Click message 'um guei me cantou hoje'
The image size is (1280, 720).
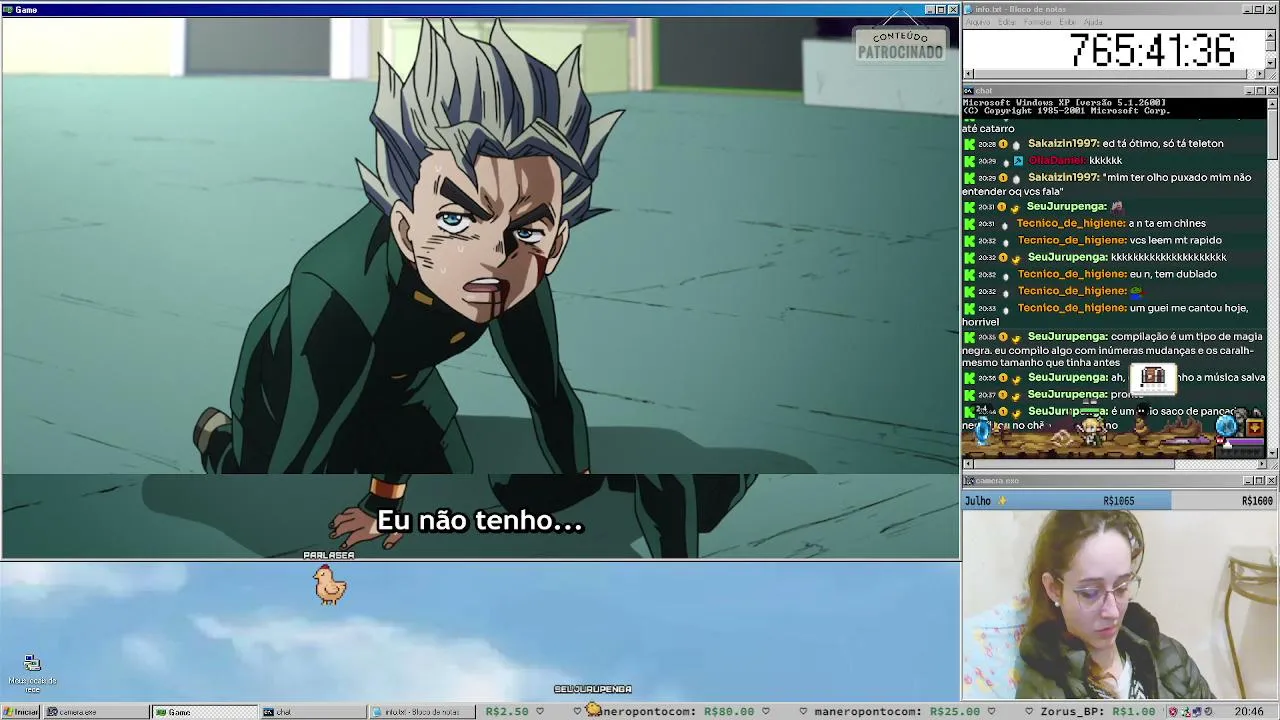[1189, 309]
